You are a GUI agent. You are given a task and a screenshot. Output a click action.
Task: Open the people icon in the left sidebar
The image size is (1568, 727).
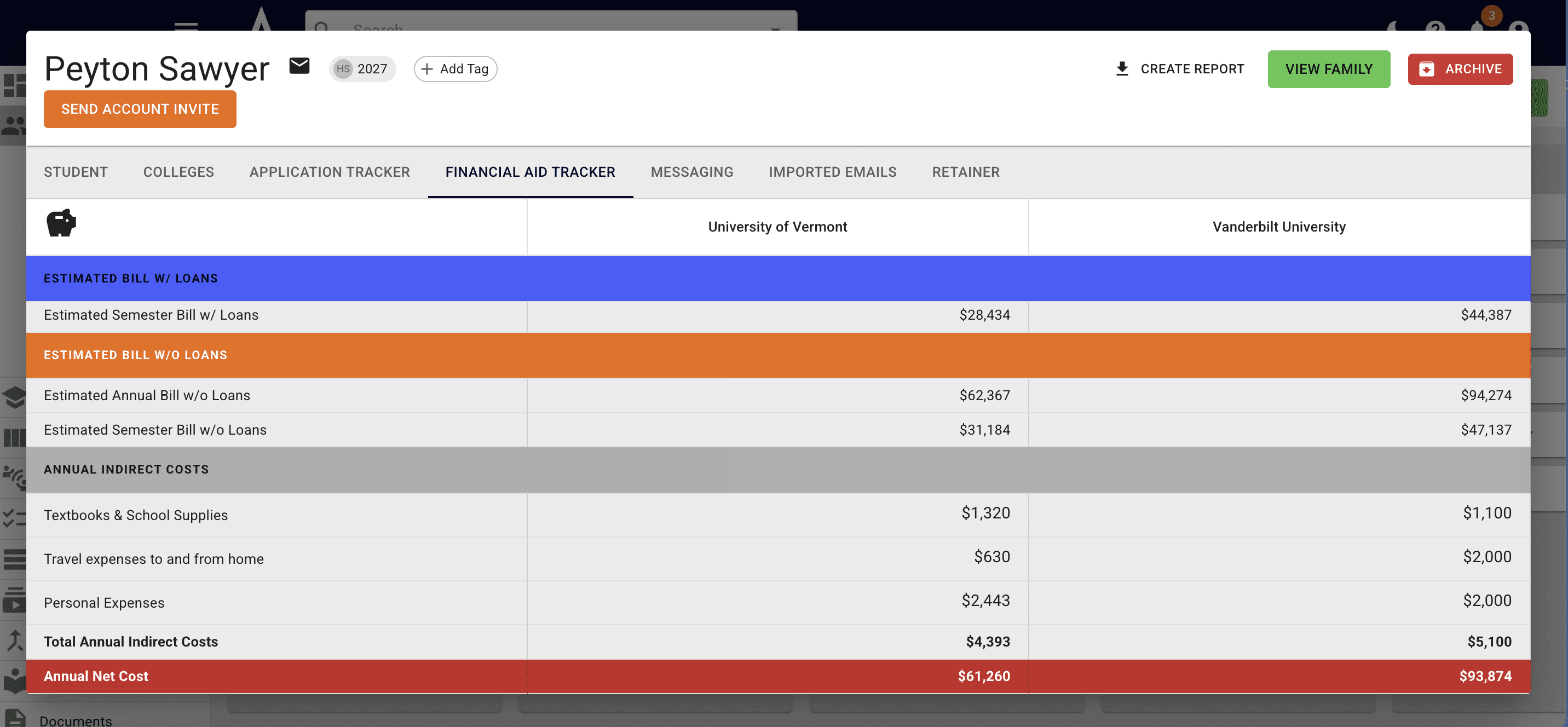[13, 126]
